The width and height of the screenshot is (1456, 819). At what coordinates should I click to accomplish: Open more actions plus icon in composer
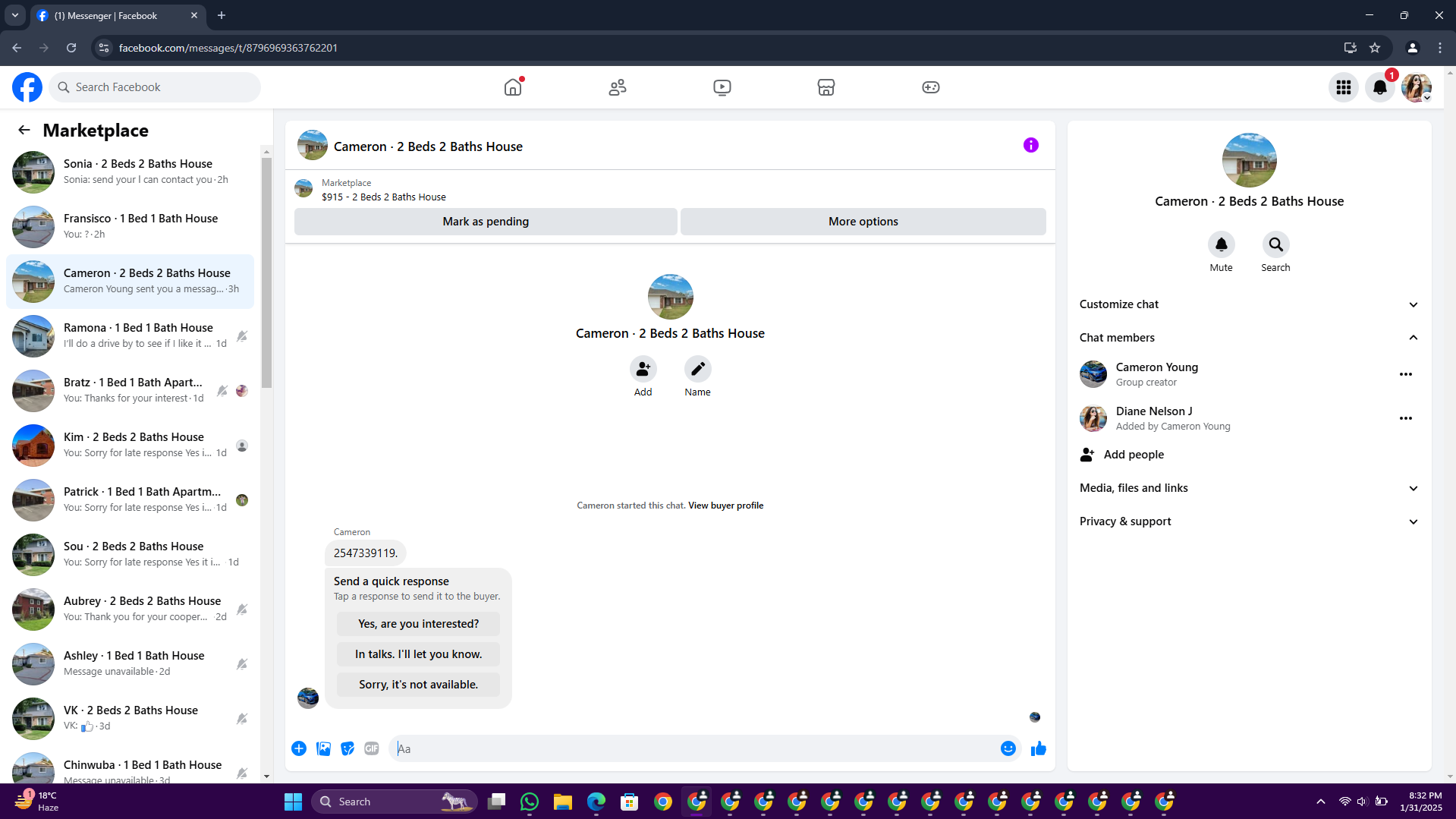click(x=299, y=748)
